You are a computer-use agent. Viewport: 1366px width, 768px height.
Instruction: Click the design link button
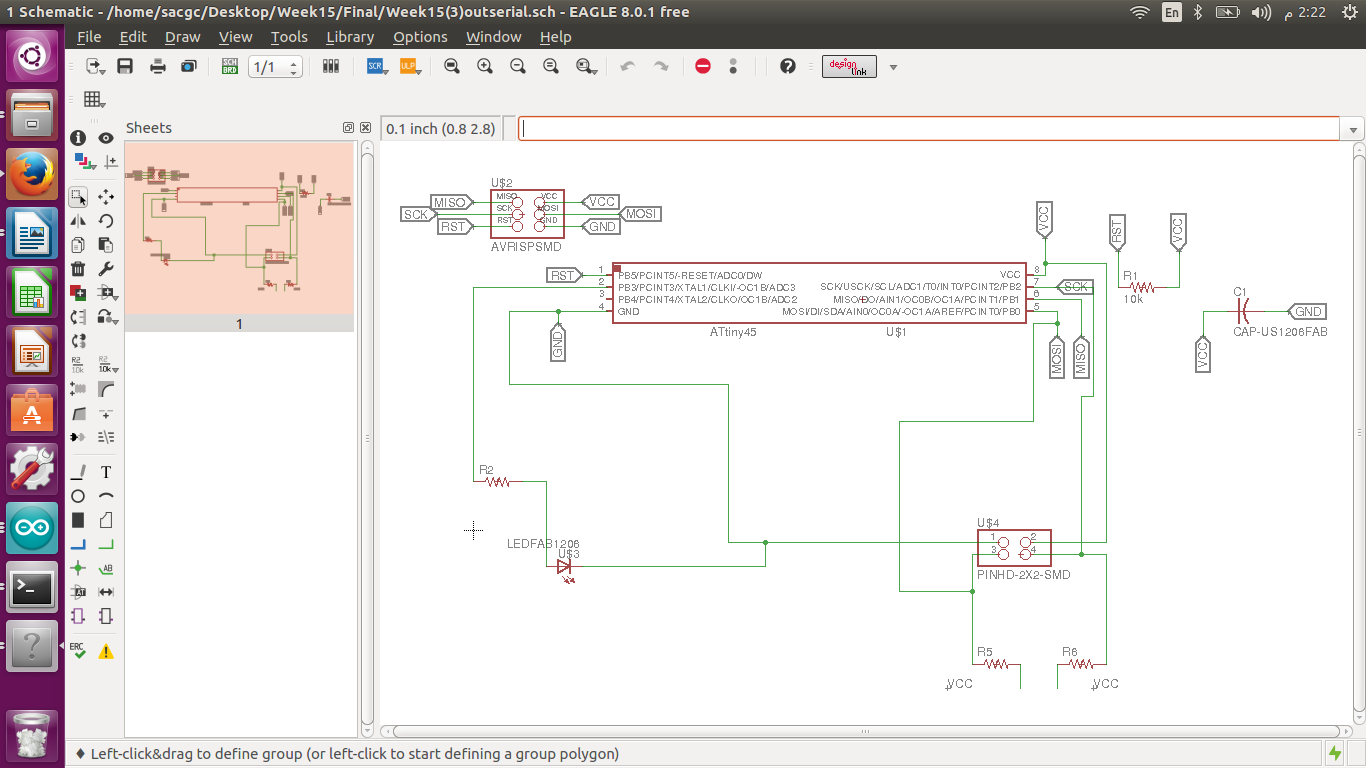tap(849, 66)
